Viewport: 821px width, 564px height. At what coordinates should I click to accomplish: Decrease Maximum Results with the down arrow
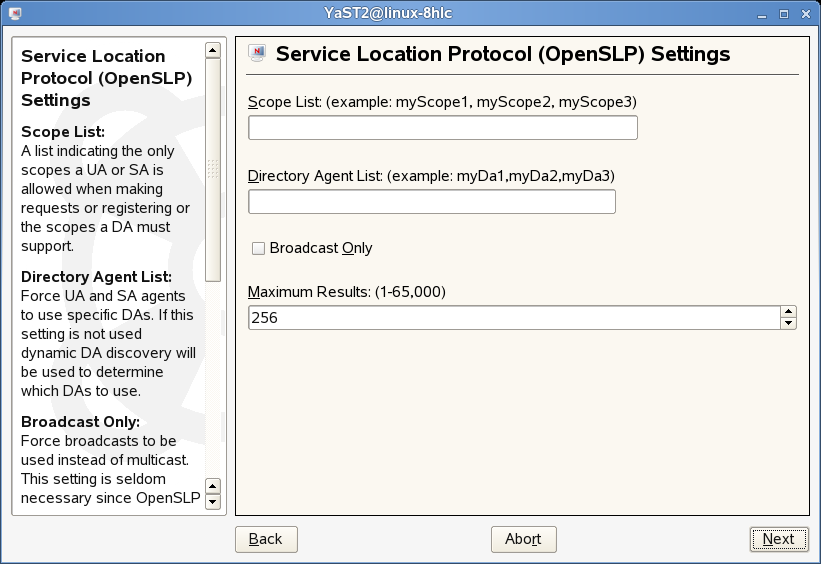(x=788, y=323)
